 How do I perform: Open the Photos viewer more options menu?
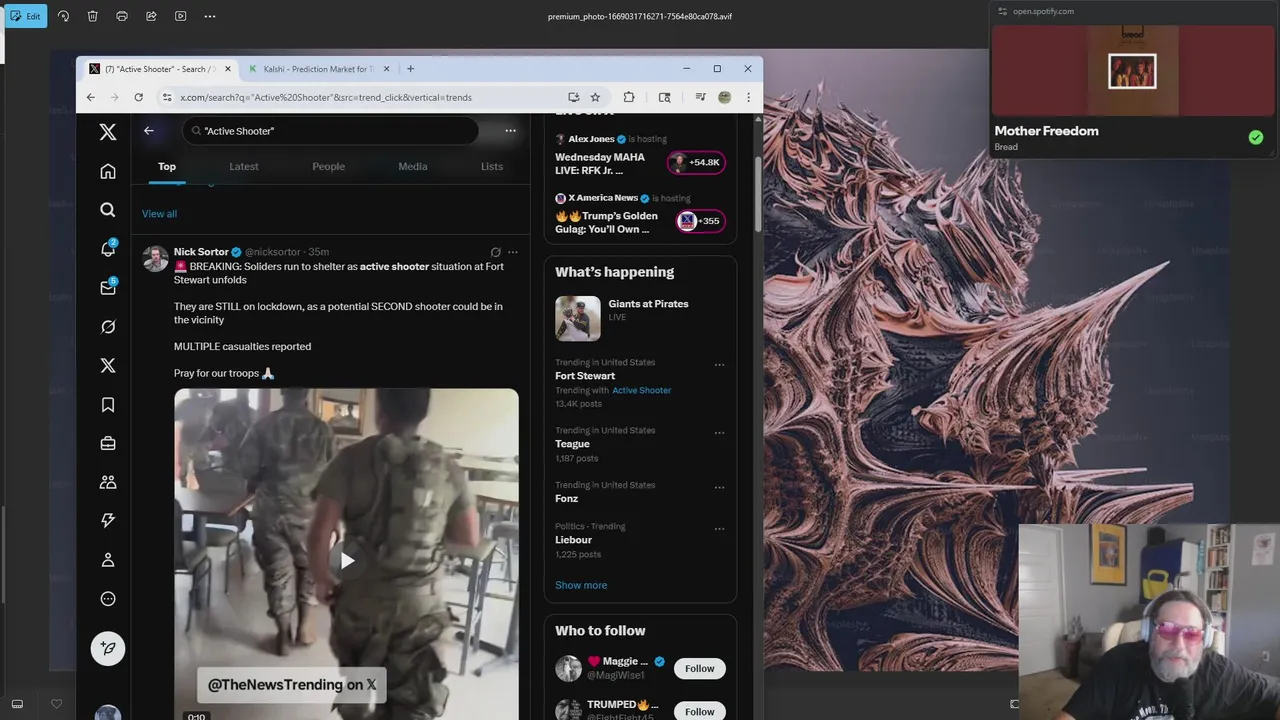209,16
